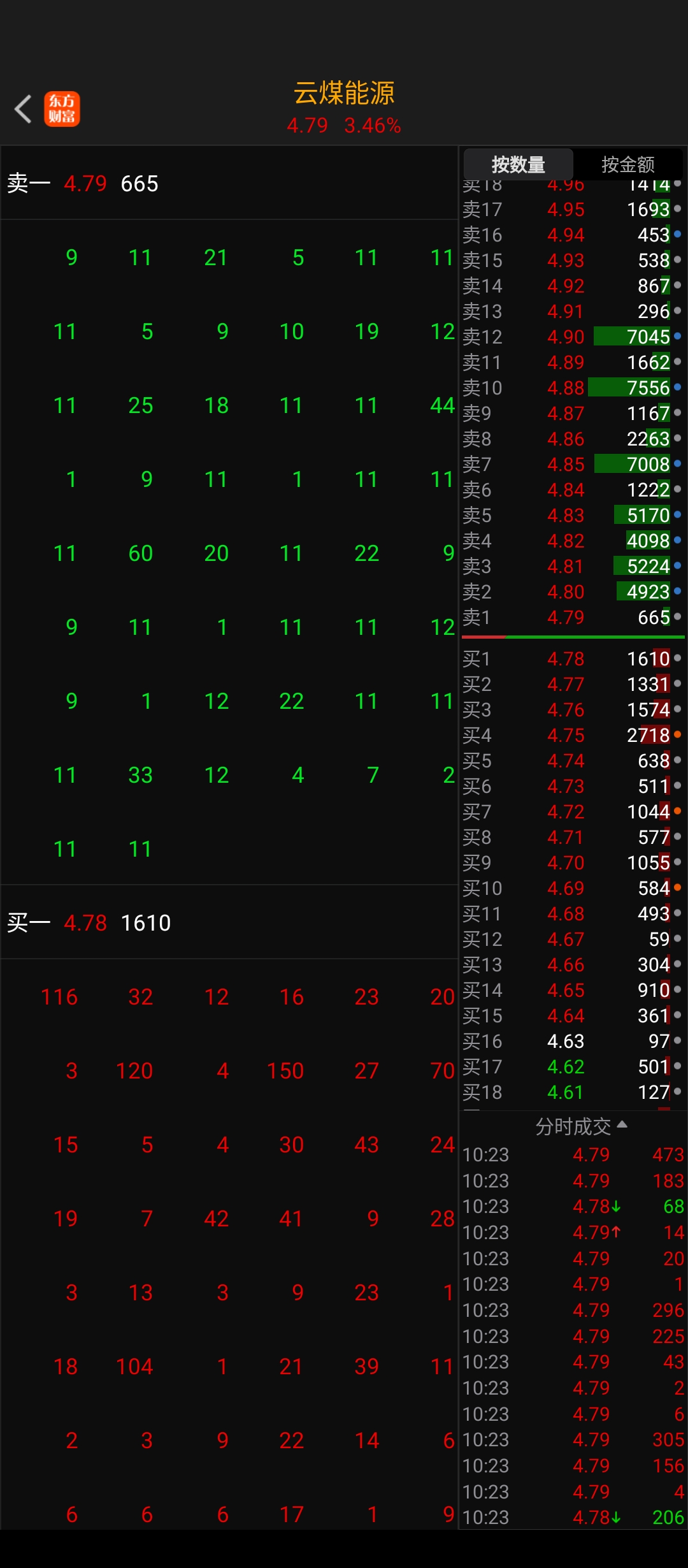Tap the green 44 sell order cell
The width and height of the screenshot is (688, 1568).
coord(442,405)
